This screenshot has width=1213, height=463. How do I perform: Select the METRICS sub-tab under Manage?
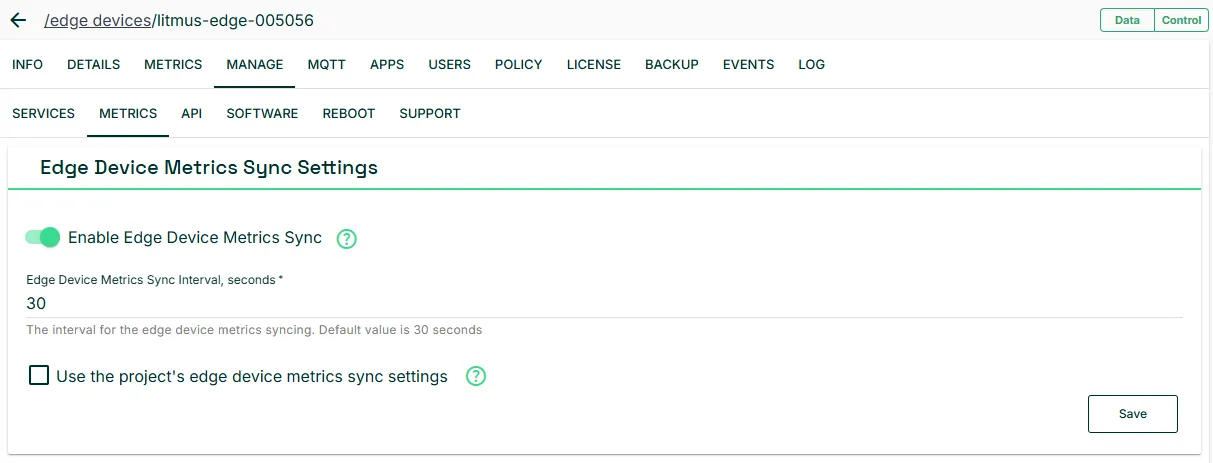point(128,113)
